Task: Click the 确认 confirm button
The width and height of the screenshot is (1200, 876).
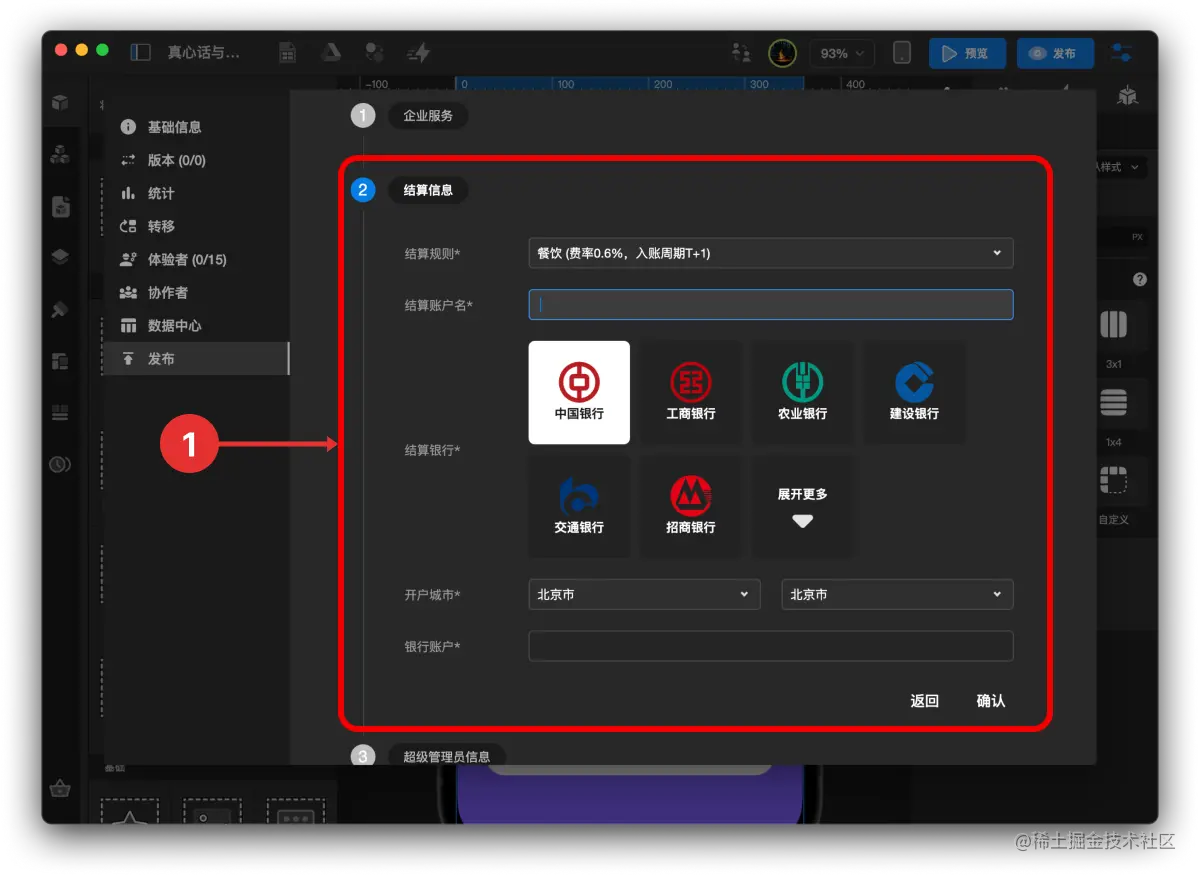Action: (990, 701)
